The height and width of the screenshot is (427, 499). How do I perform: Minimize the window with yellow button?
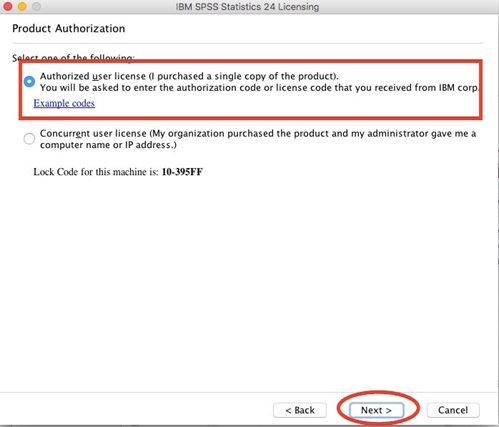[22, 6]
